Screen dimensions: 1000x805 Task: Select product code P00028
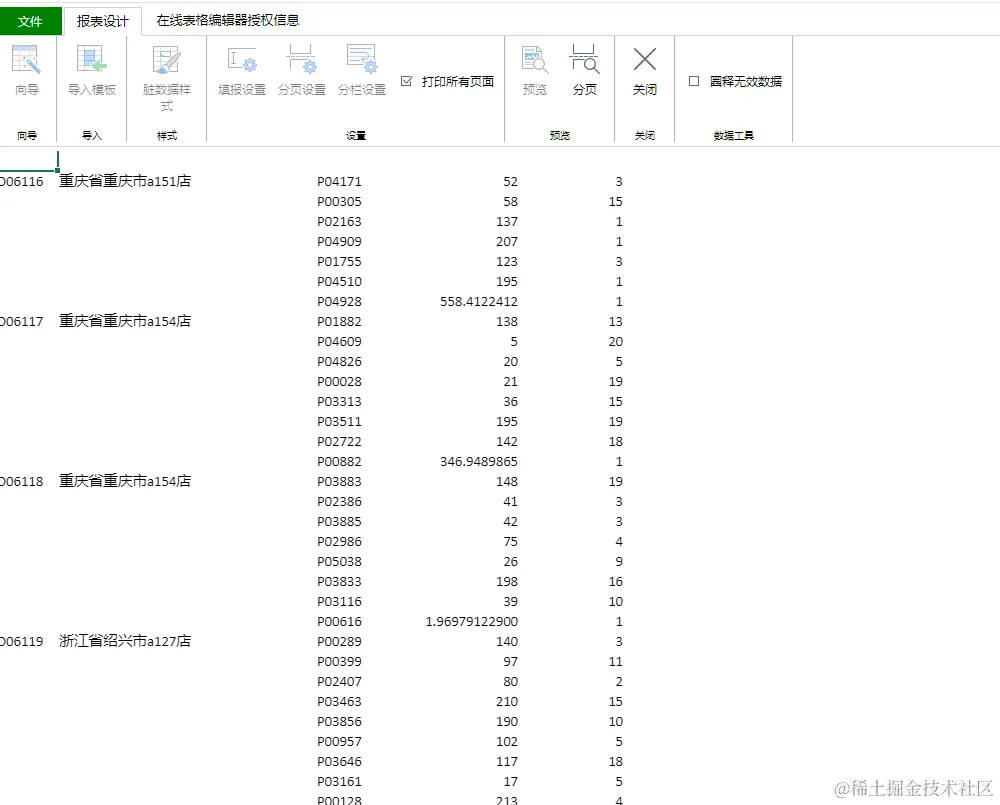pos(339,381)
